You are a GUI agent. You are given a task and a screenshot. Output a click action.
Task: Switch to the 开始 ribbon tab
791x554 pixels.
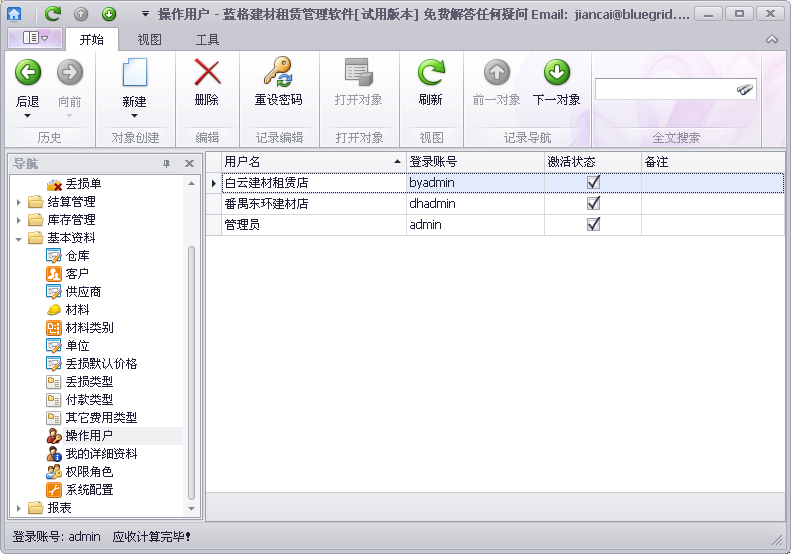click(x=92, y=39)
